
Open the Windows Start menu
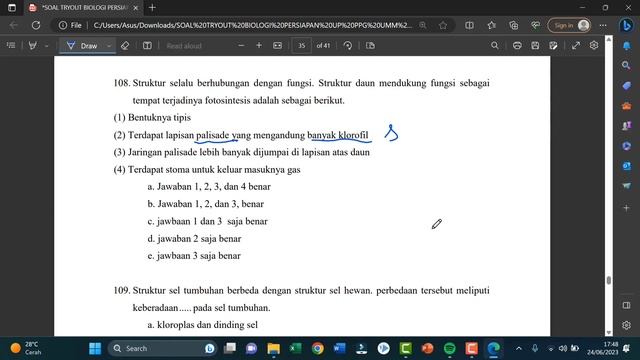click(95, 349)
